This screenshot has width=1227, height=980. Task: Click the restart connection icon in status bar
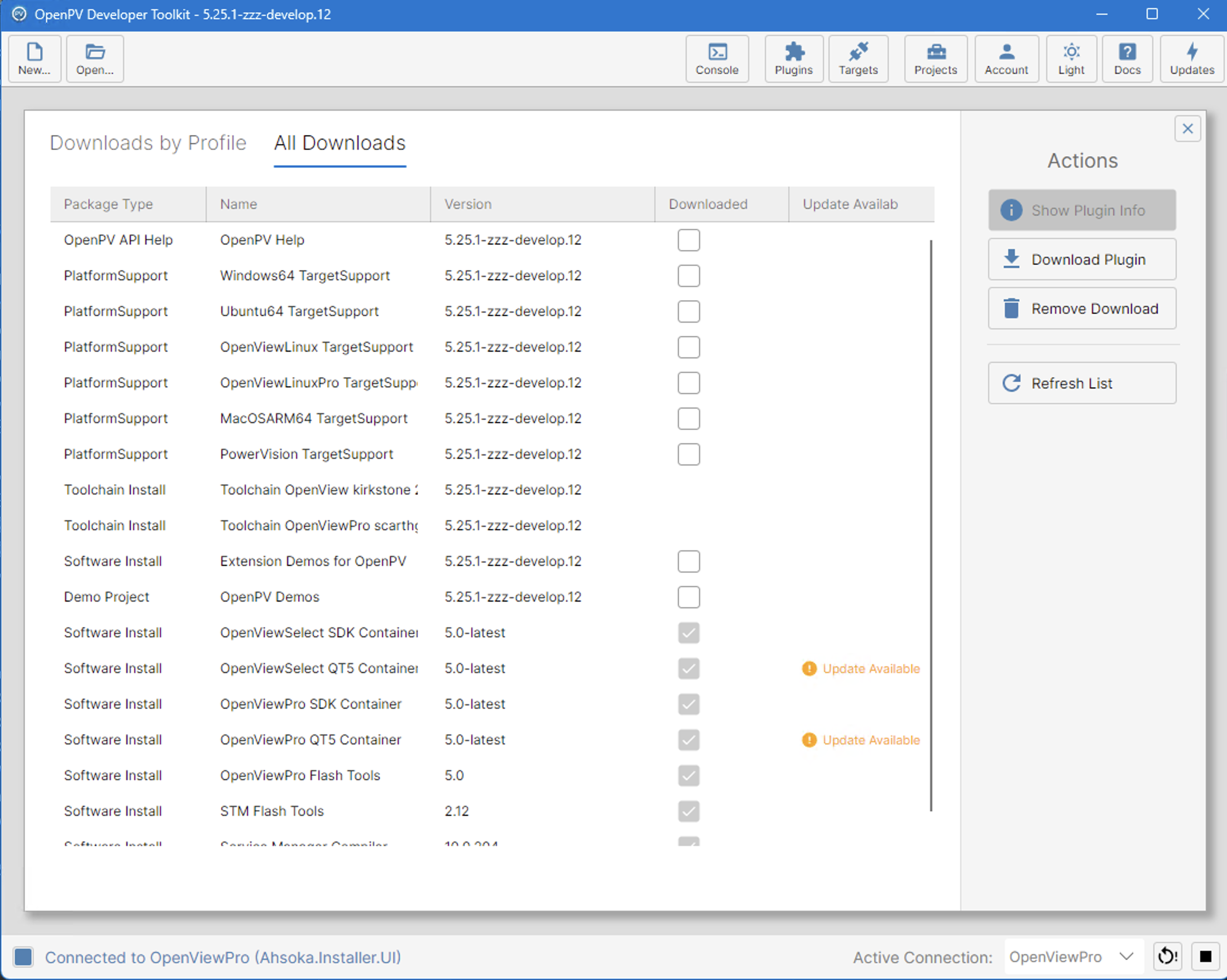tap(1167, 956)
